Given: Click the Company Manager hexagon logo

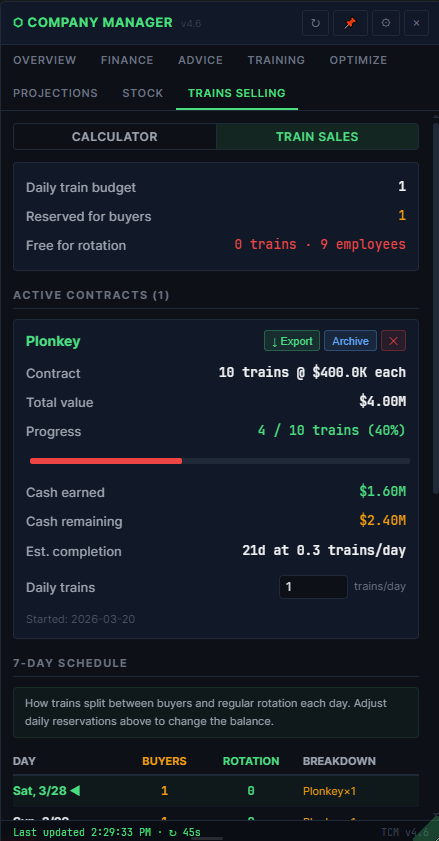Looking at the screenshot, I should pyautogui.click(x=18, y=23).
